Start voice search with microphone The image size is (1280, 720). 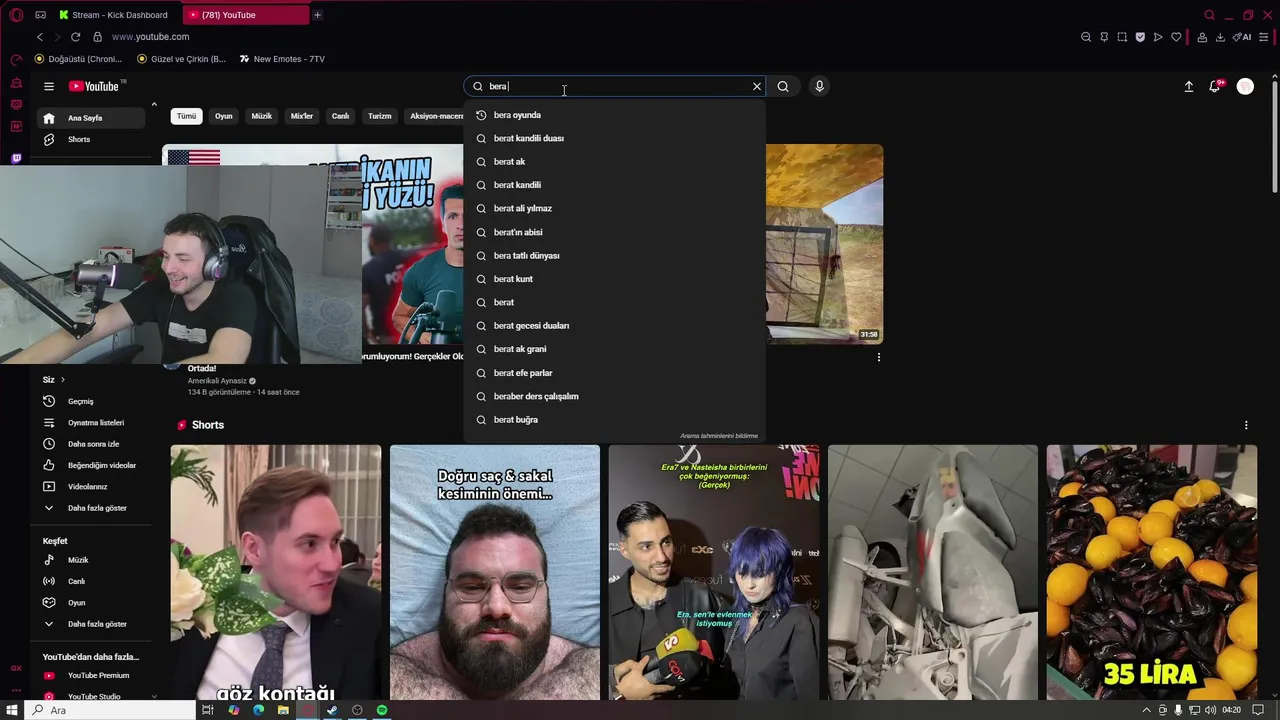click(819, 86)
